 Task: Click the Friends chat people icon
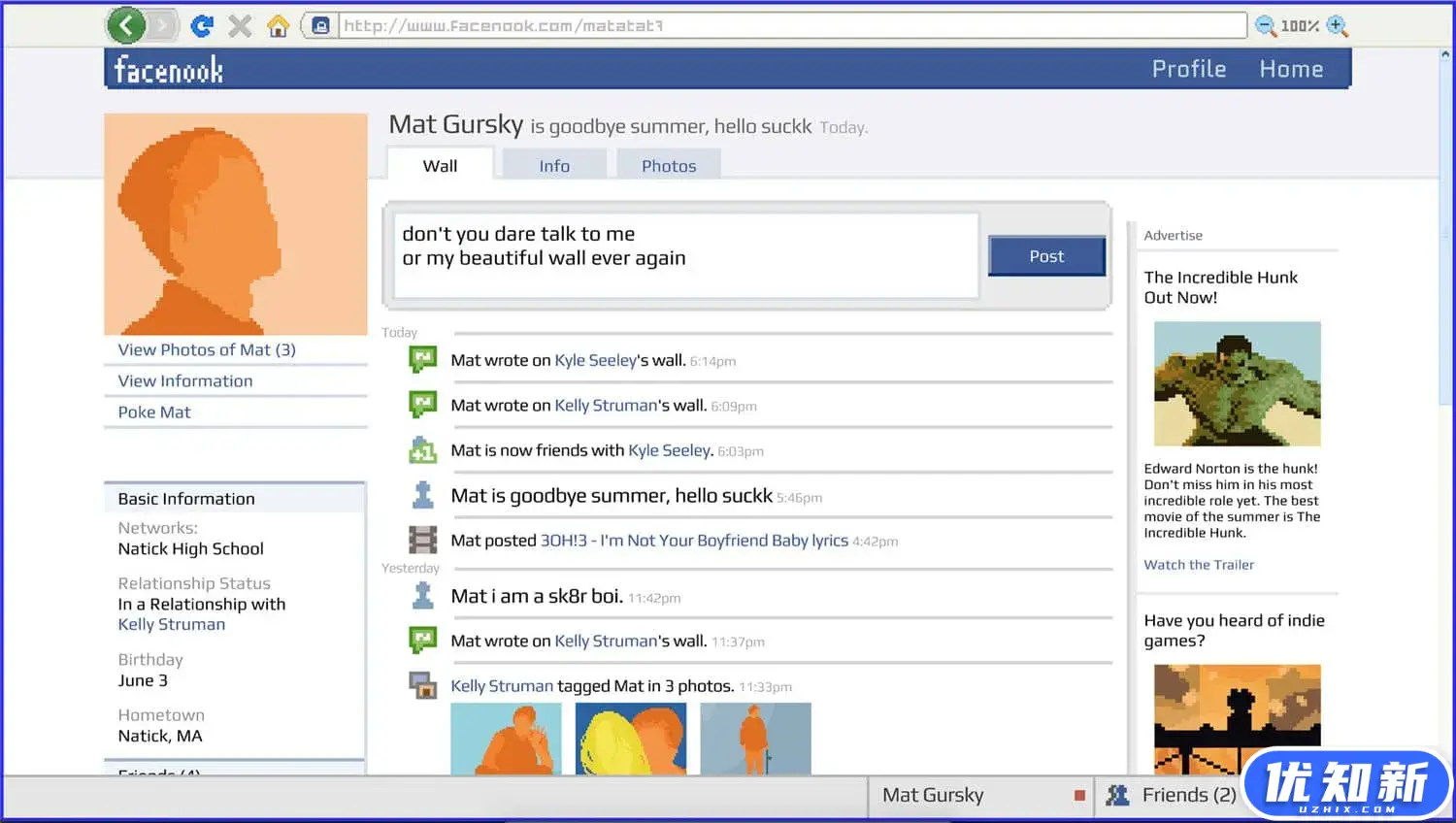tap(1118, 796)
